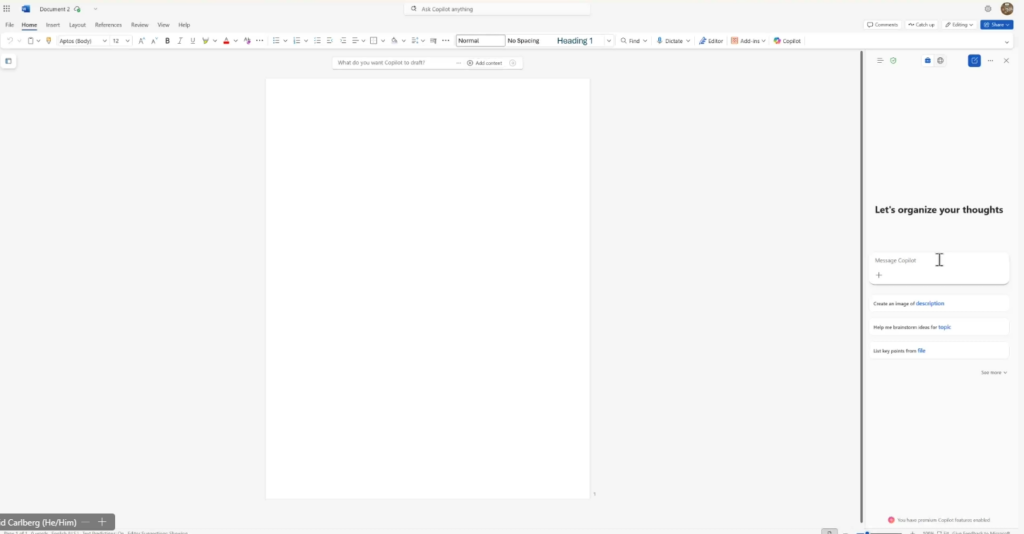Screen dimensions: 1024x534
Task: Open the app launcher waffle icon
Action: click(7, 9)
